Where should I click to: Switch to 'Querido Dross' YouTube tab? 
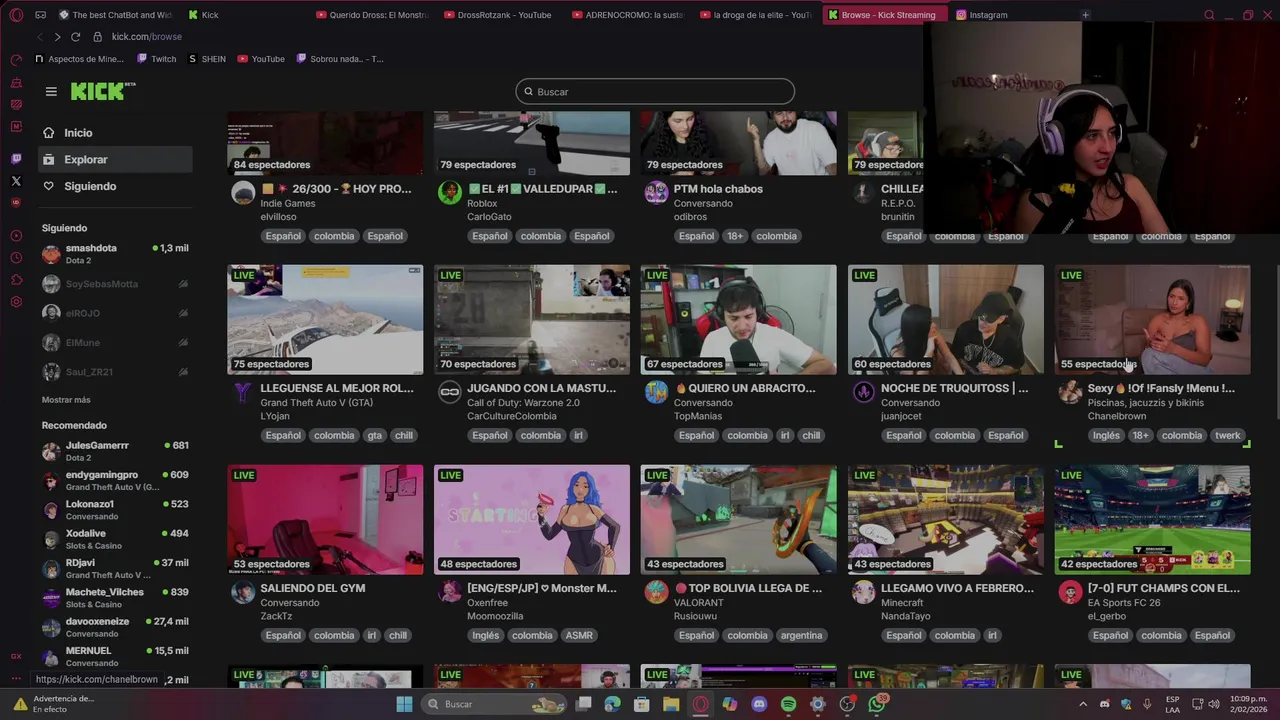372,15
